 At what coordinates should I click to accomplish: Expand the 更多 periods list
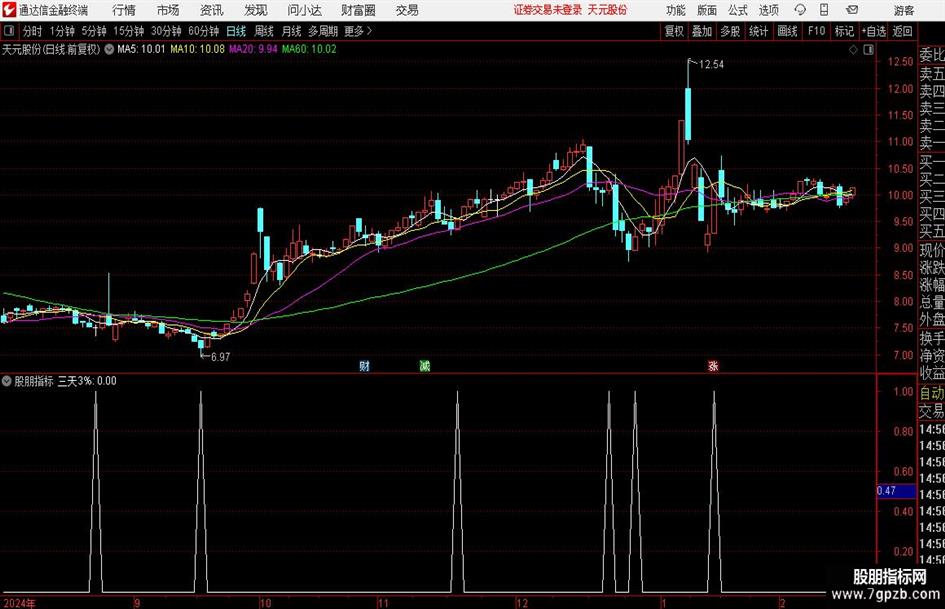point(358,31)
